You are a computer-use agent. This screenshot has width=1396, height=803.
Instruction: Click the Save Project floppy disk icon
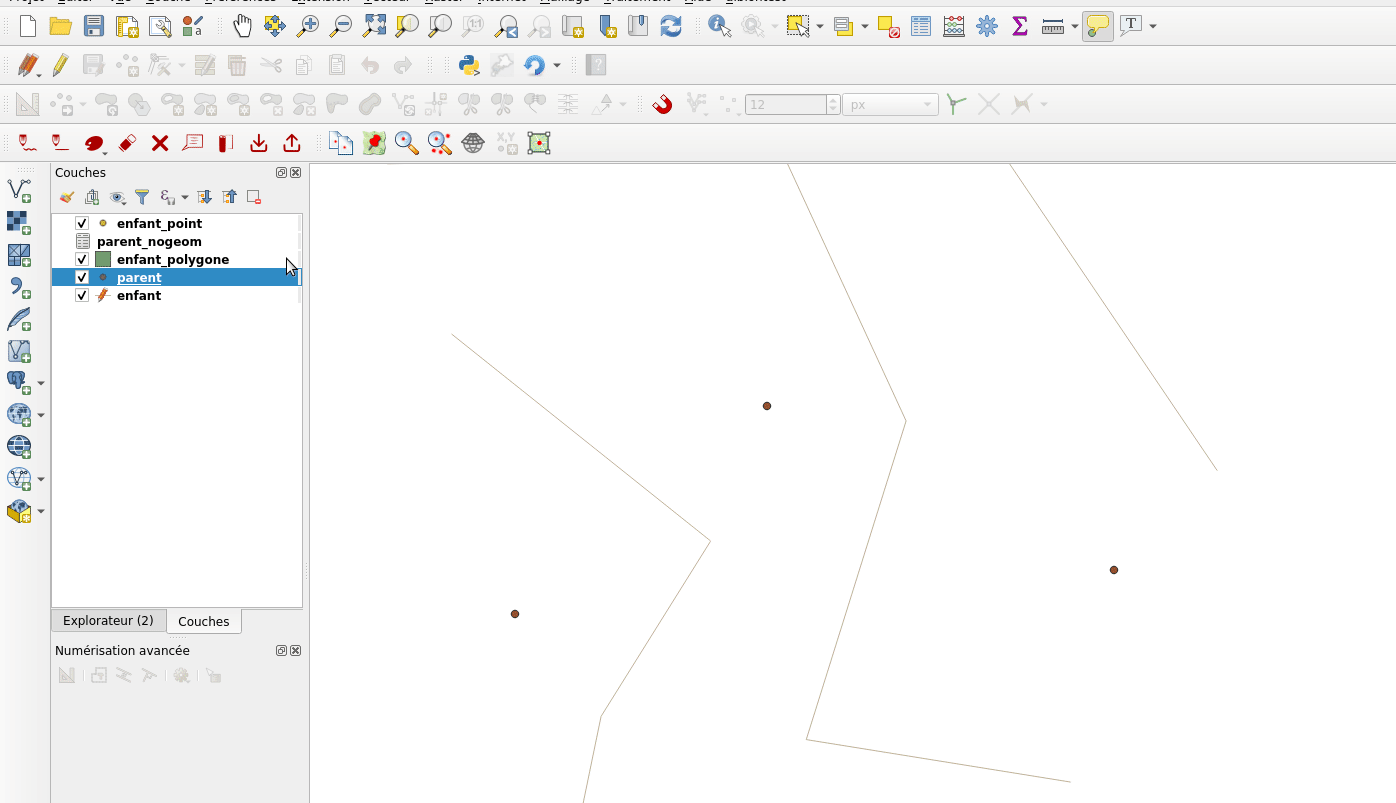[93, 26]
